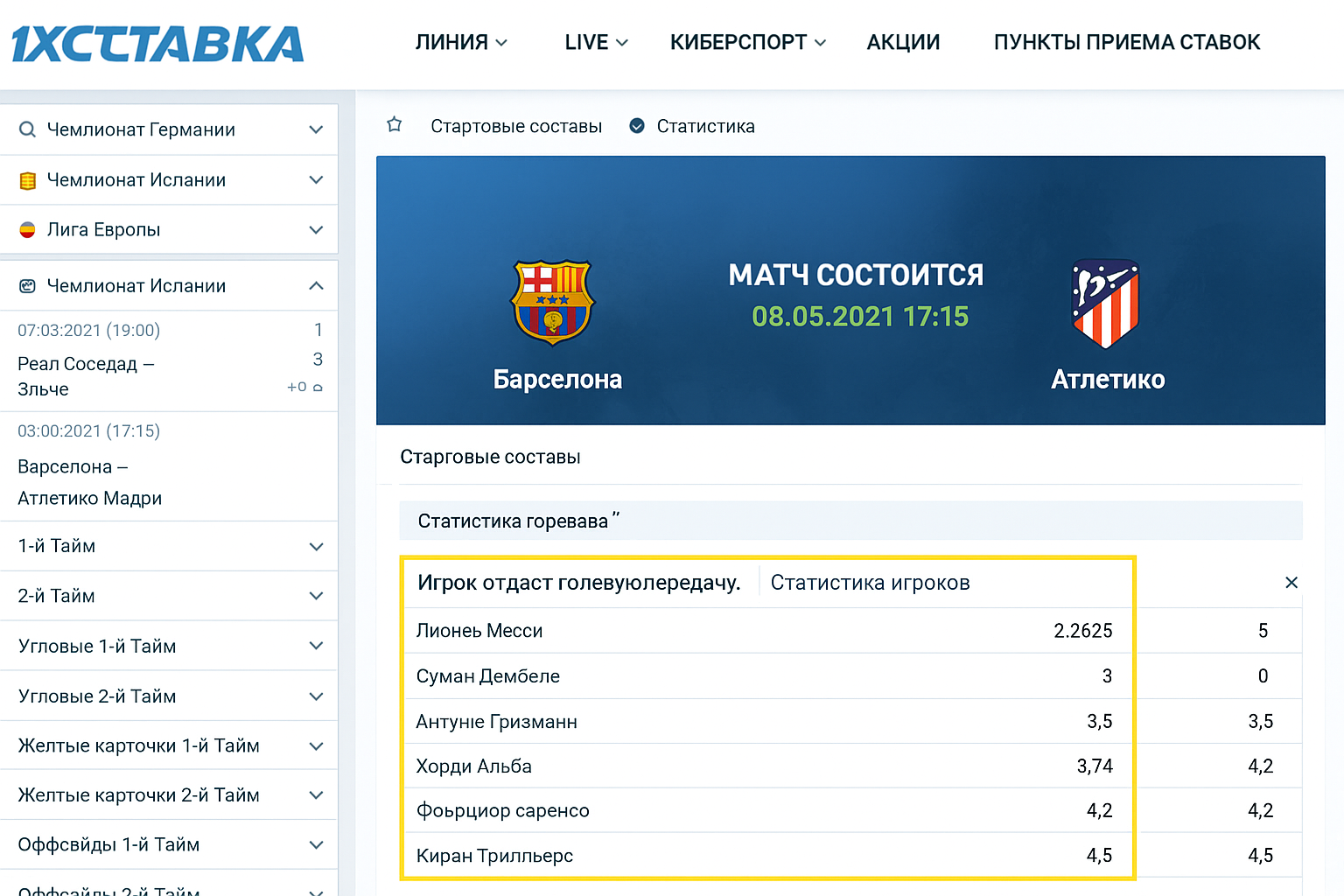Viewport: 1344px width, 896px height.
Task: Open Реал Соседад – Эльче match
Action: click(x=86, y=376)
